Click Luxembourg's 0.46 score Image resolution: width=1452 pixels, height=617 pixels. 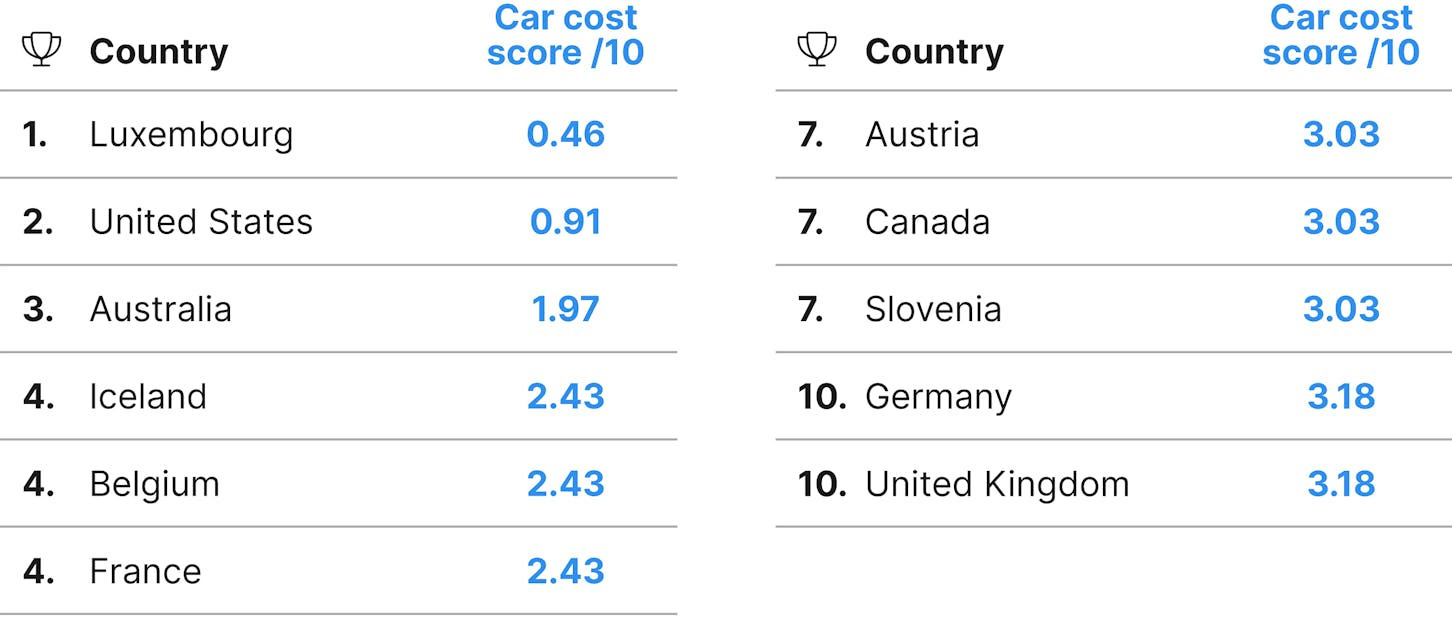click(566, 134)
